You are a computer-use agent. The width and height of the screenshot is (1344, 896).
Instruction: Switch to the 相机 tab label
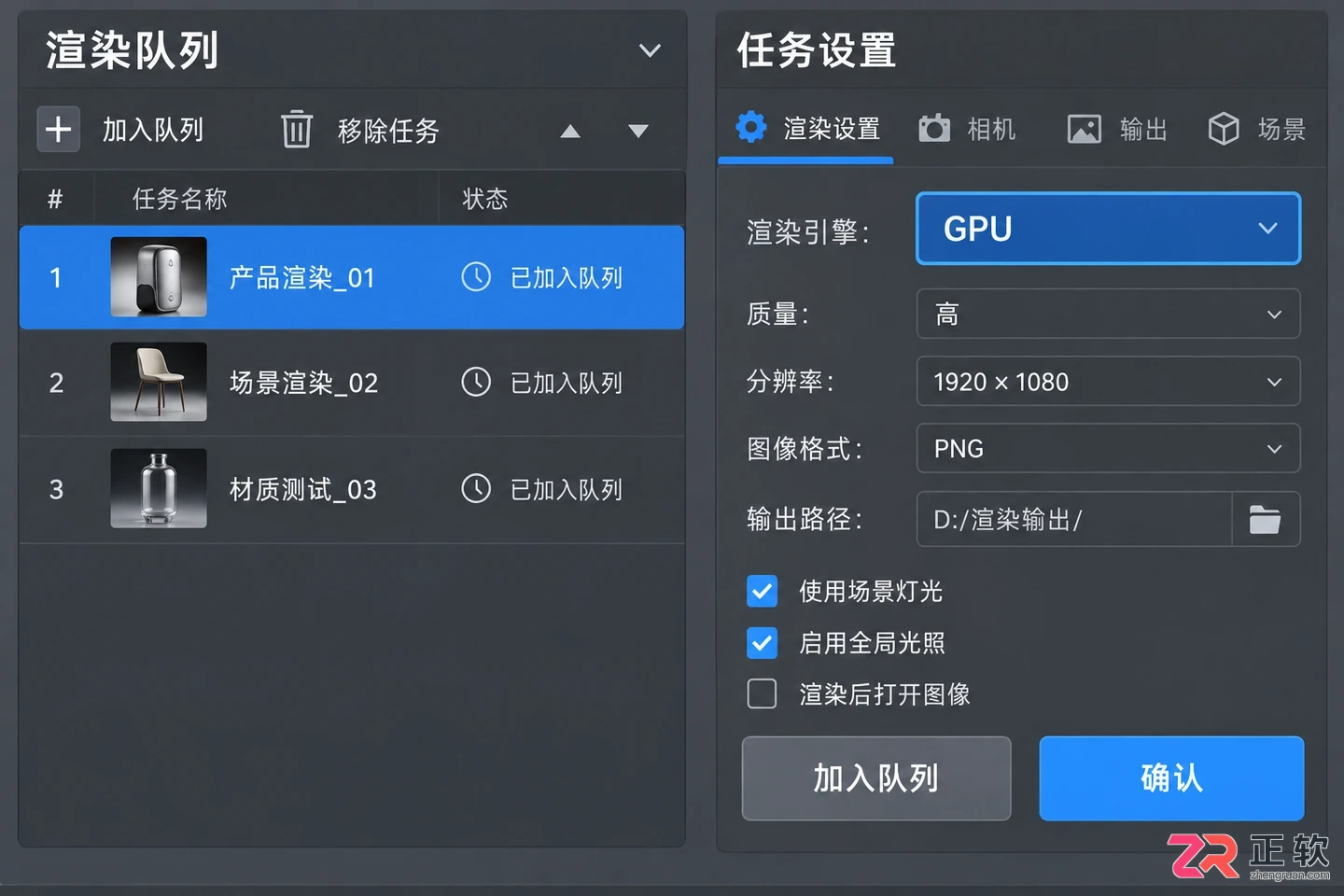[991, 129]
